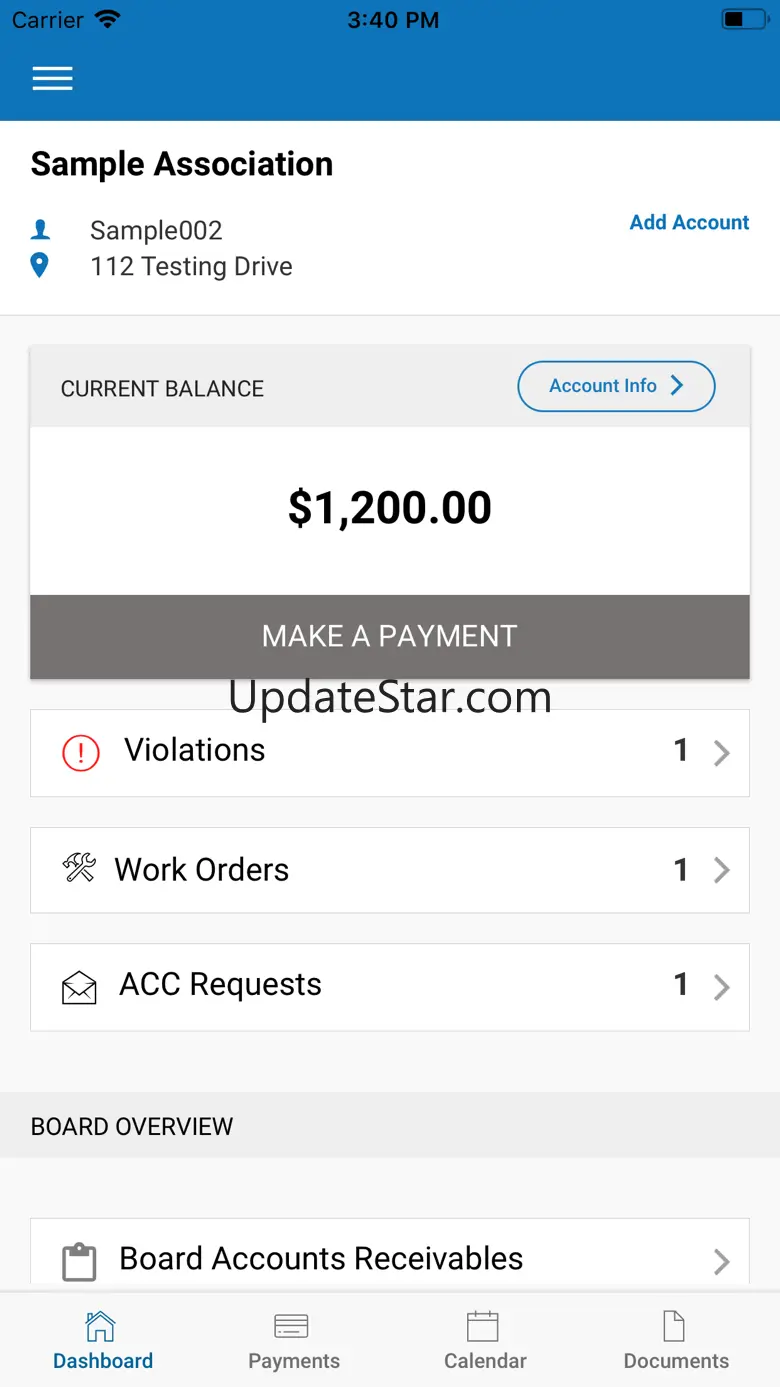Tap the Sample Association title
Viewport: 780px width, 1387px height.
182,164
